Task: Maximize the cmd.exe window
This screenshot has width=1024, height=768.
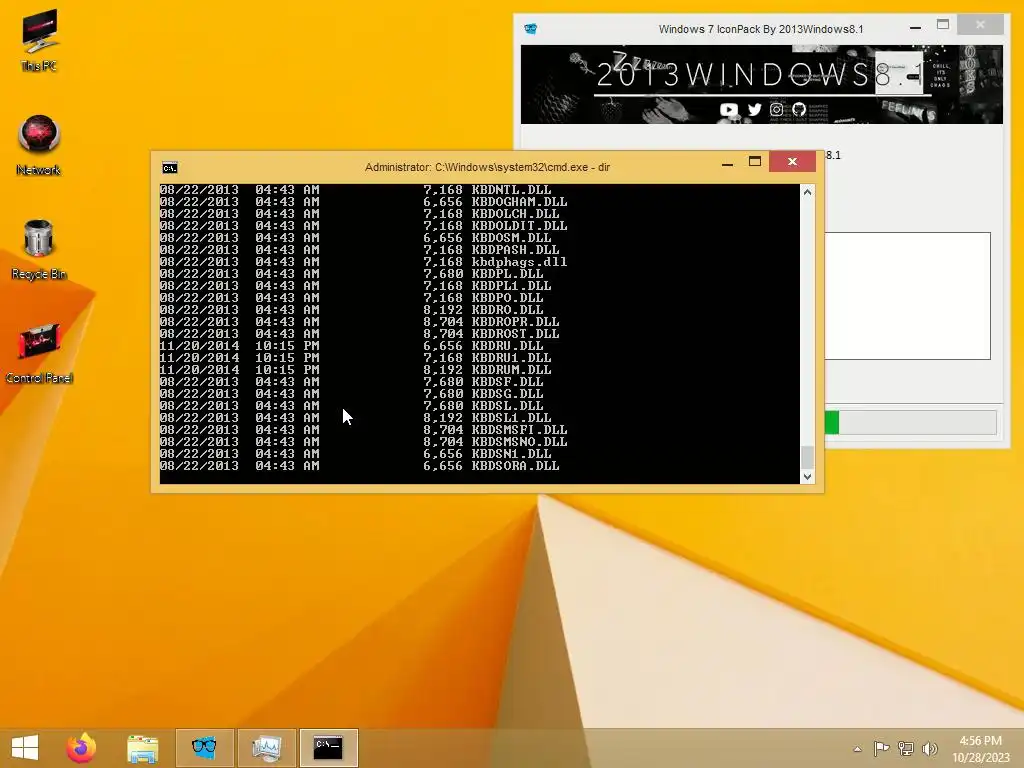Action: (754, 161)
